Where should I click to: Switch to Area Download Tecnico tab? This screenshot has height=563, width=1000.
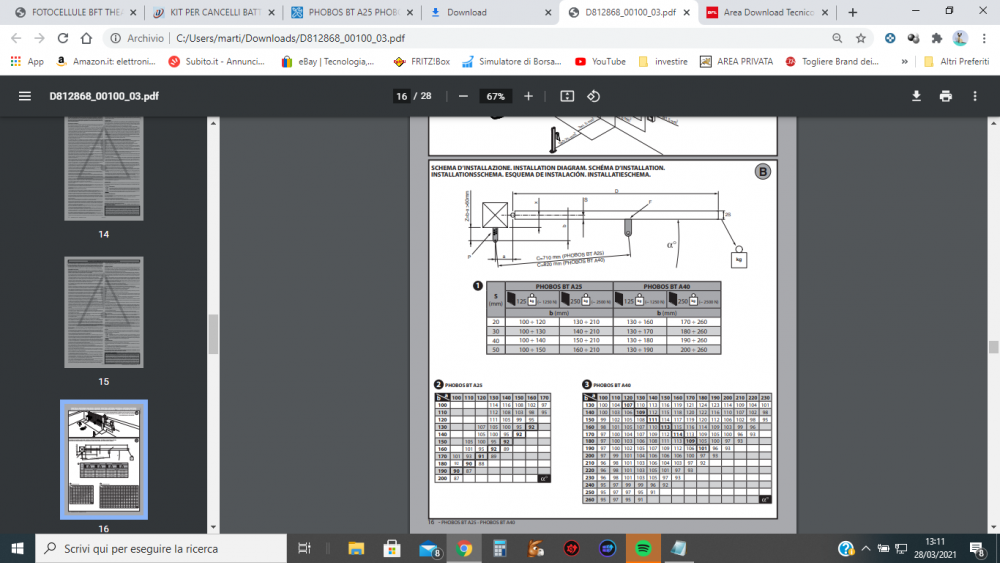767,12
